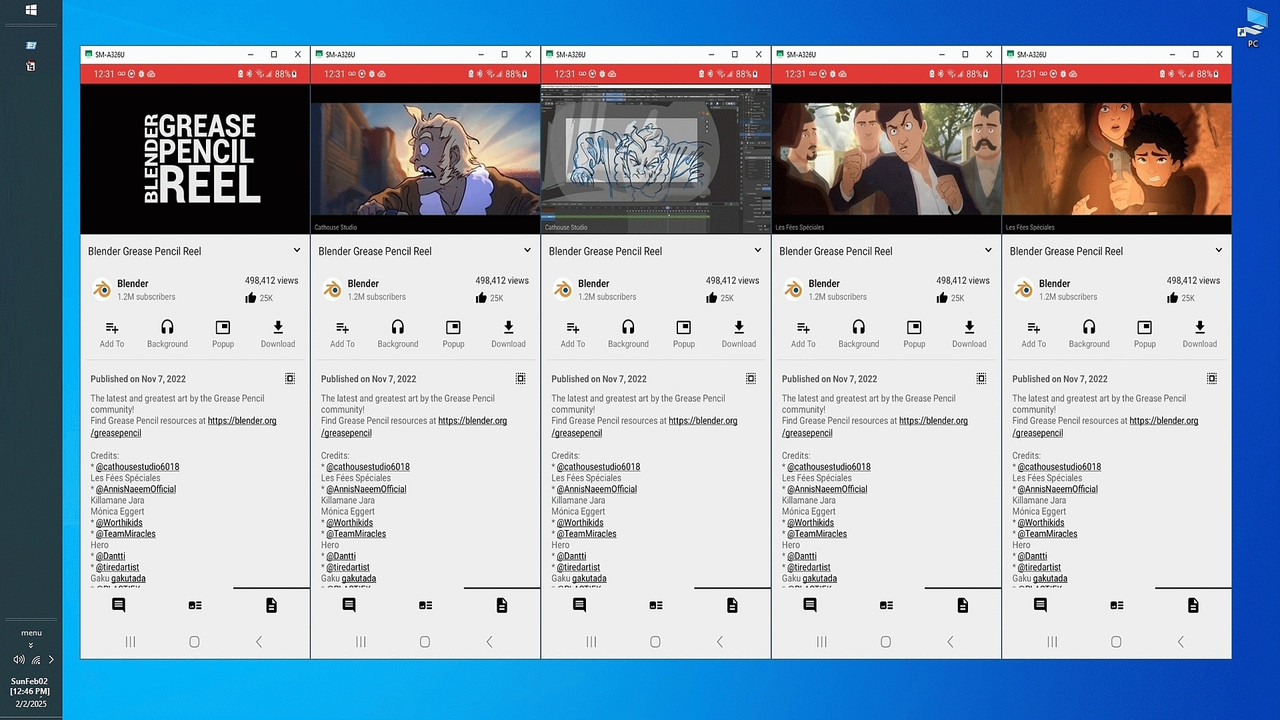Tap Add To in the mustached-men video window
This screenshot has width=1280, height=720.
[803, 334]
